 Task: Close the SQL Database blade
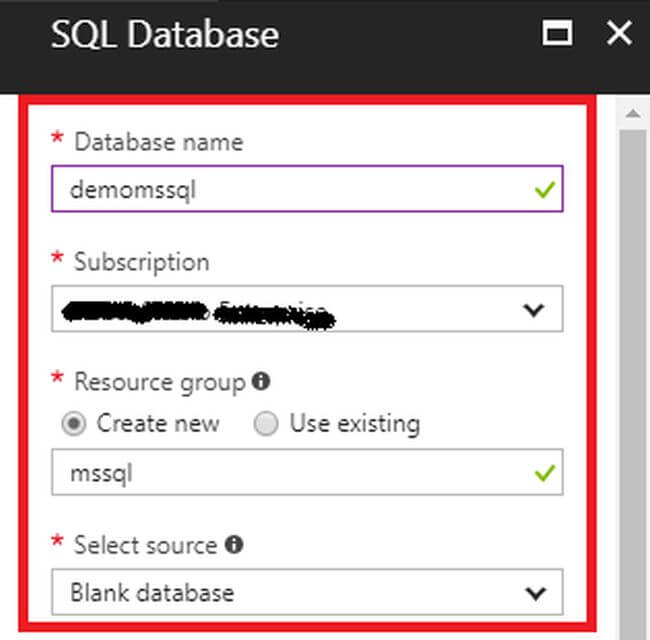[619, 34]
